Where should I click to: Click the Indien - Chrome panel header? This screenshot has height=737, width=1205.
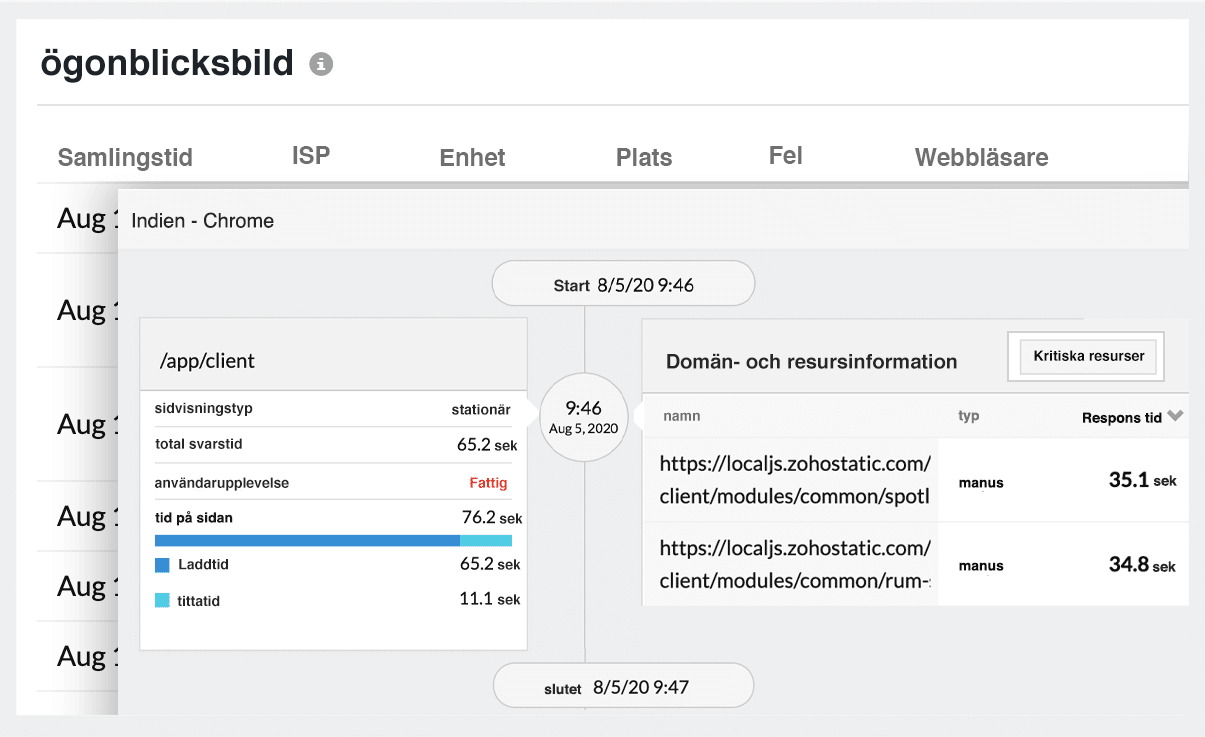(203, 221)
